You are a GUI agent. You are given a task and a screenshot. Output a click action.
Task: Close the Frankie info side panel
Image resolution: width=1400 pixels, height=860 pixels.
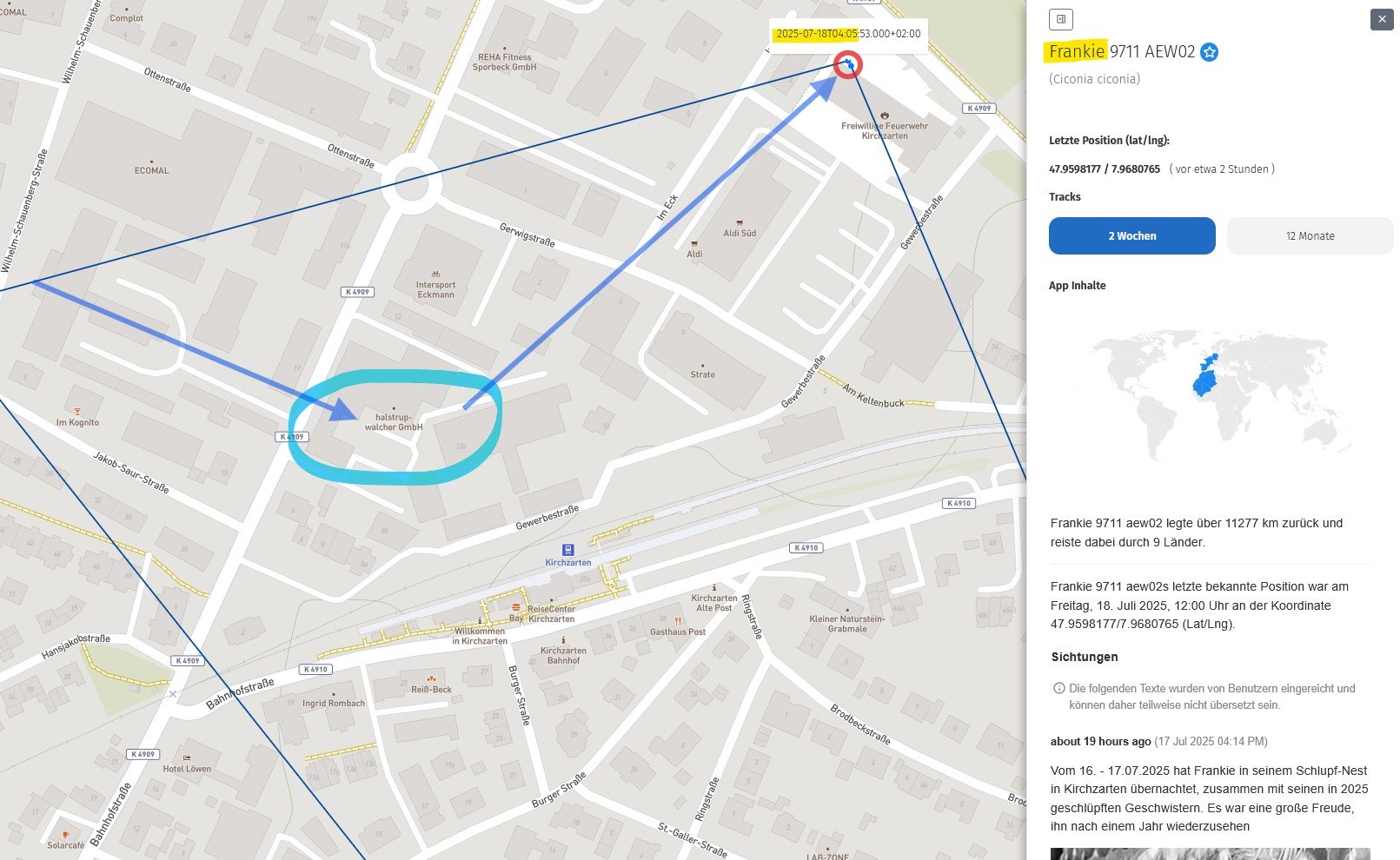click(1381, 19)
